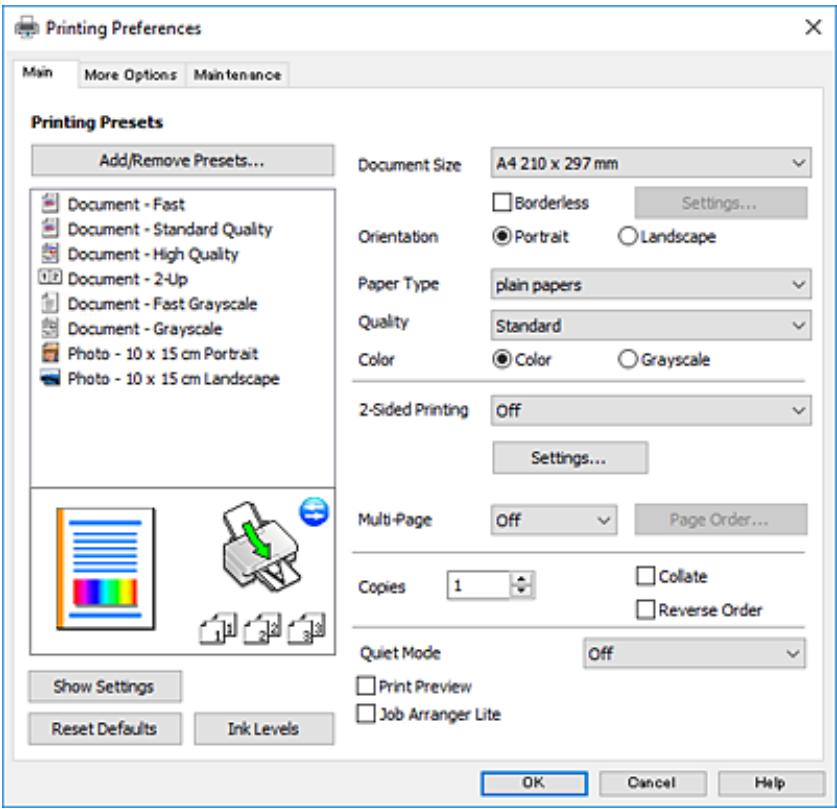This screenshot has height=809, width=837.
Task: Open the Paper Type dropdown
Action: (651, 284)
